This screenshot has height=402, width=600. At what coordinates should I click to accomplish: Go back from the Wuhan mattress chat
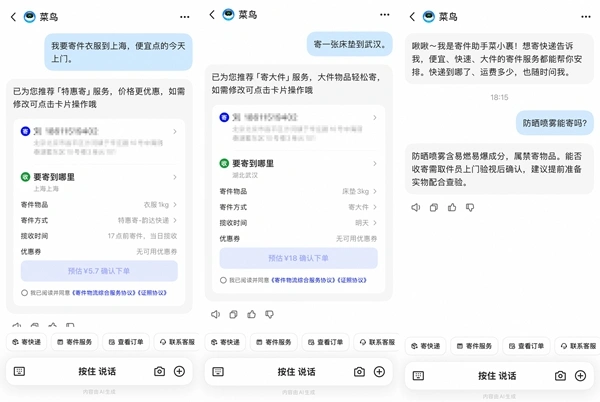pos(212,15)
